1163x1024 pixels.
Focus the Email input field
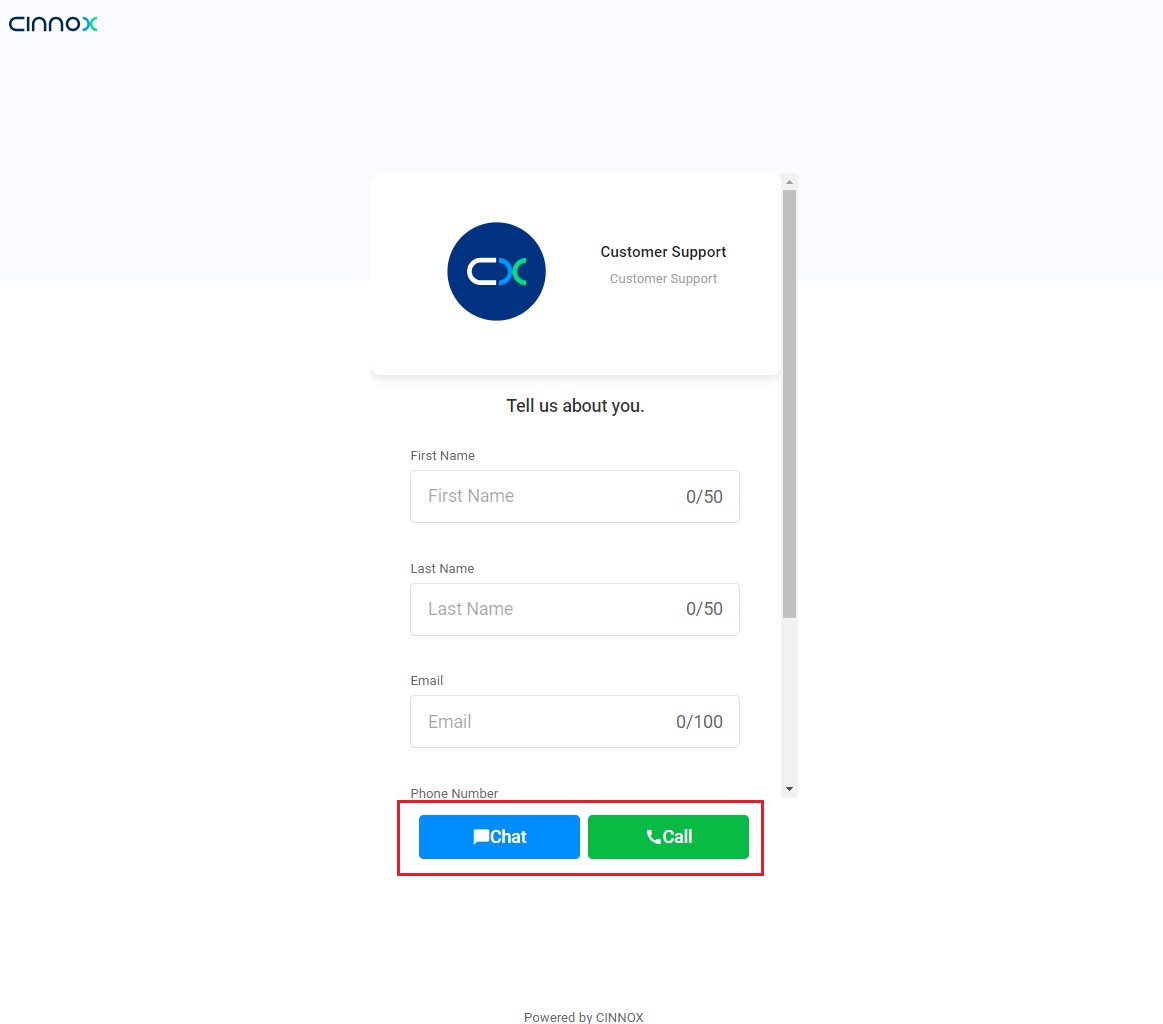click(x=575, y=721)
